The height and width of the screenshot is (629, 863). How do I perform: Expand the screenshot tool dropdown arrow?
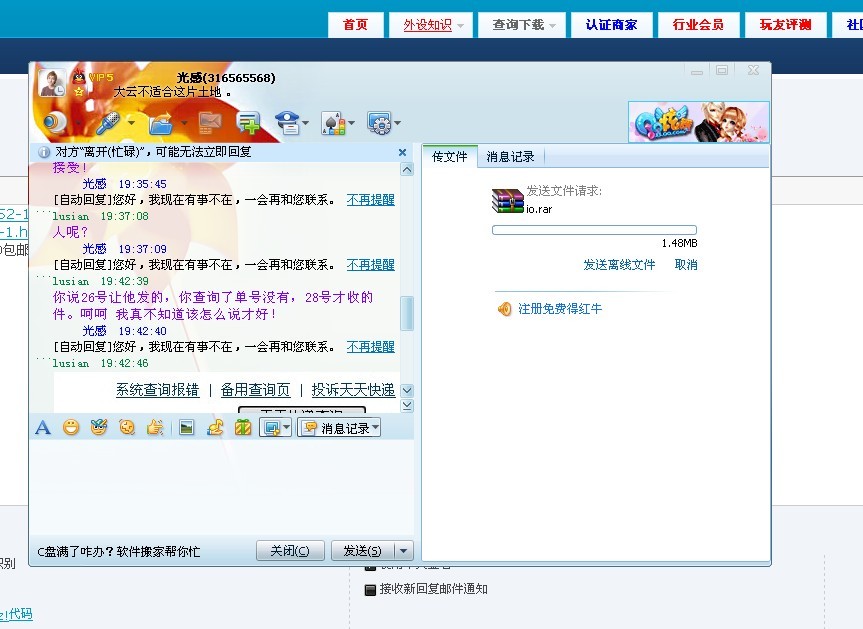[x=286, y=428]
